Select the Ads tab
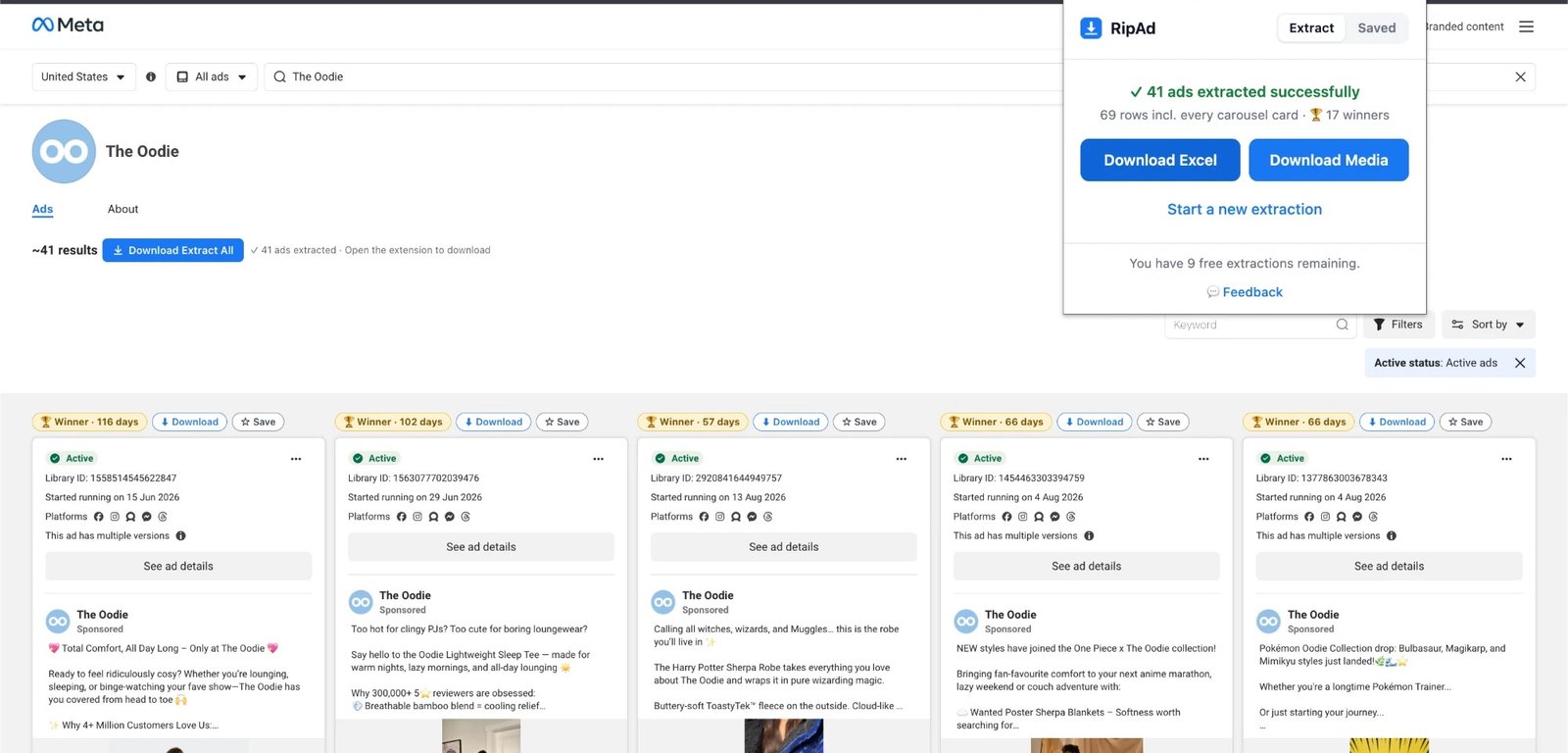1568x753 pixels. coord(42,209)
